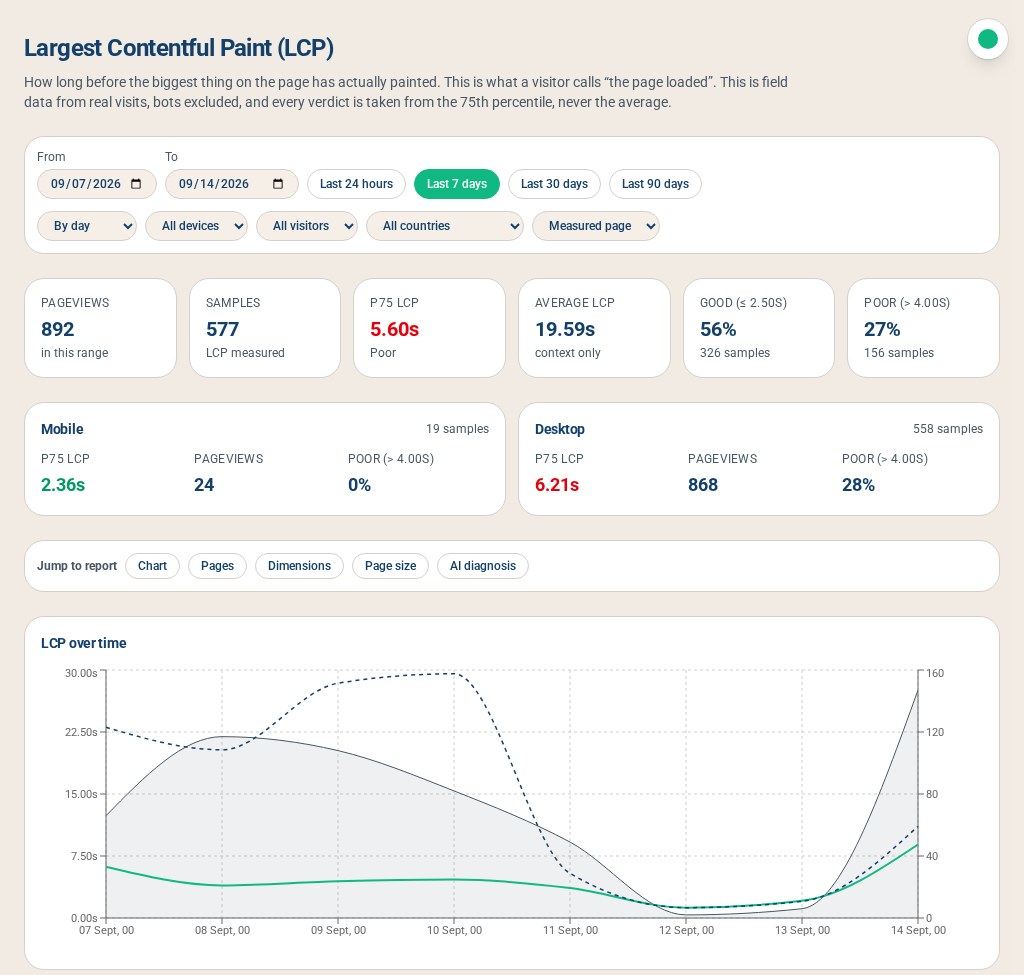Click the Desktop card heading
1024x975 pixels.
pos(560,429)
